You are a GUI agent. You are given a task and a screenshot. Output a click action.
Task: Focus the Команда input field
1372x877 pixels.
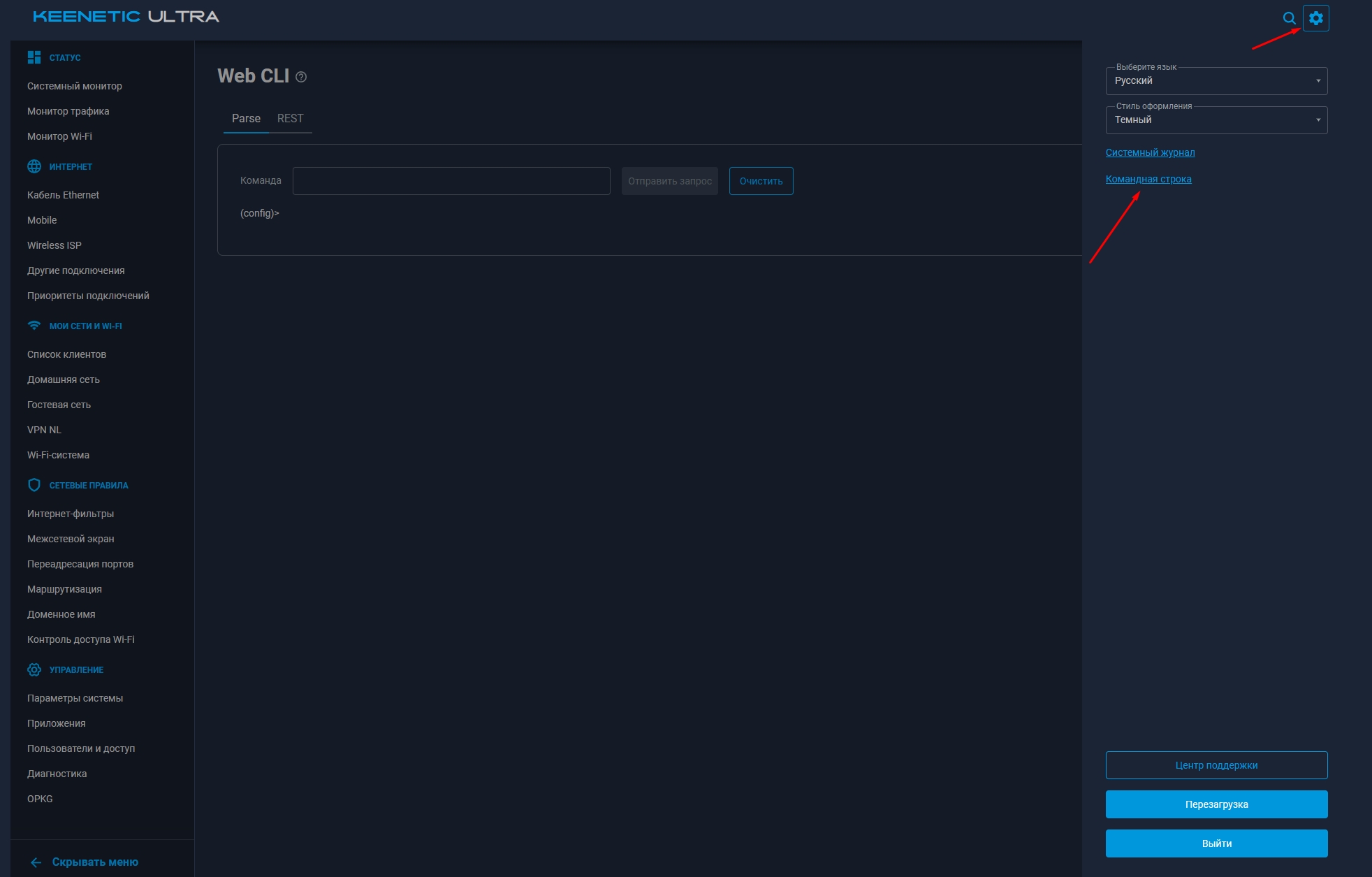[451, 181]
